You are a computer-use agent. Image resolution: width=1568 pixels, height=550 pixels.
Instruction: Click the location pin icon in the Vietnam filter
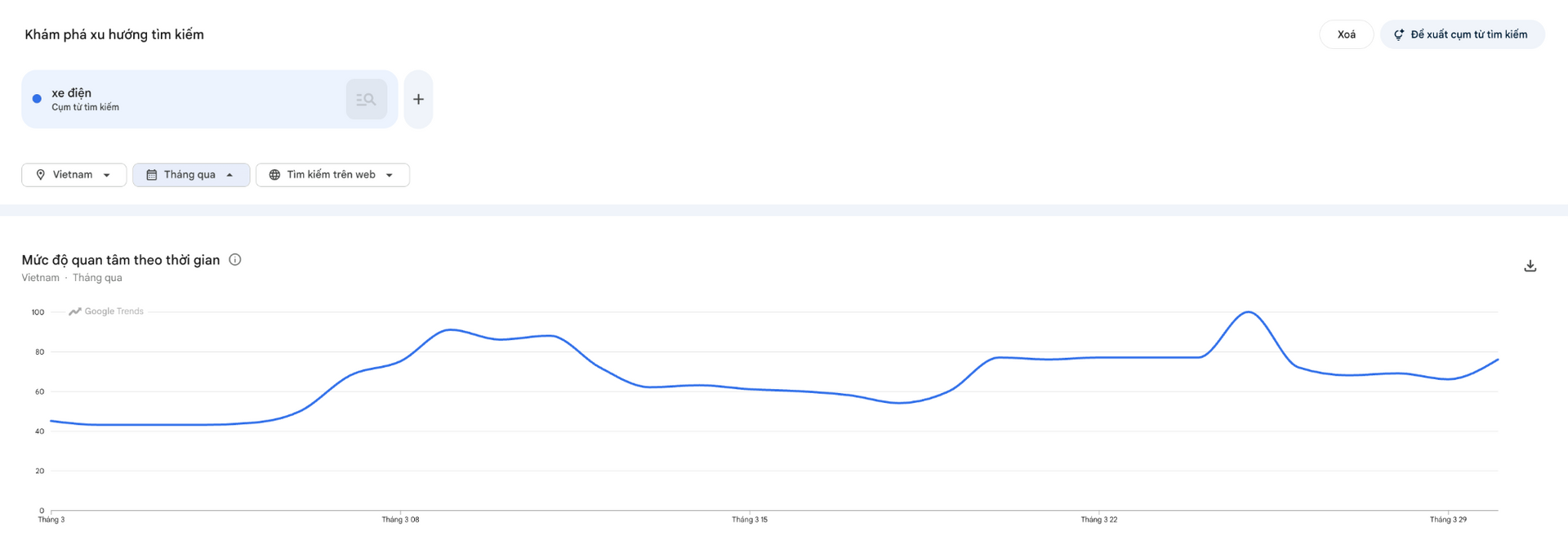[41, 175]
